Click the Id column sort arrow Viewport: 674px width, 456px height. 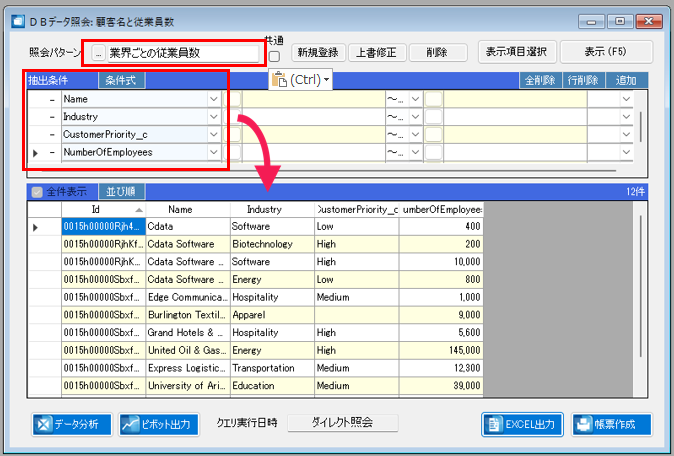pos(139,210)
